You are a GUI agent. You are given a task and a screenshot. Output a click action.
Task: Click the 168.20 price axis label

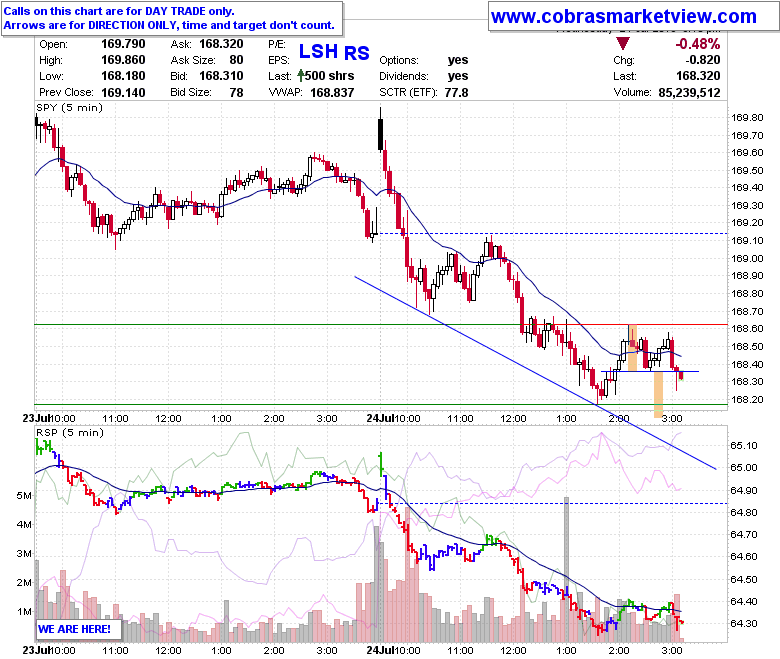(747, 399)
